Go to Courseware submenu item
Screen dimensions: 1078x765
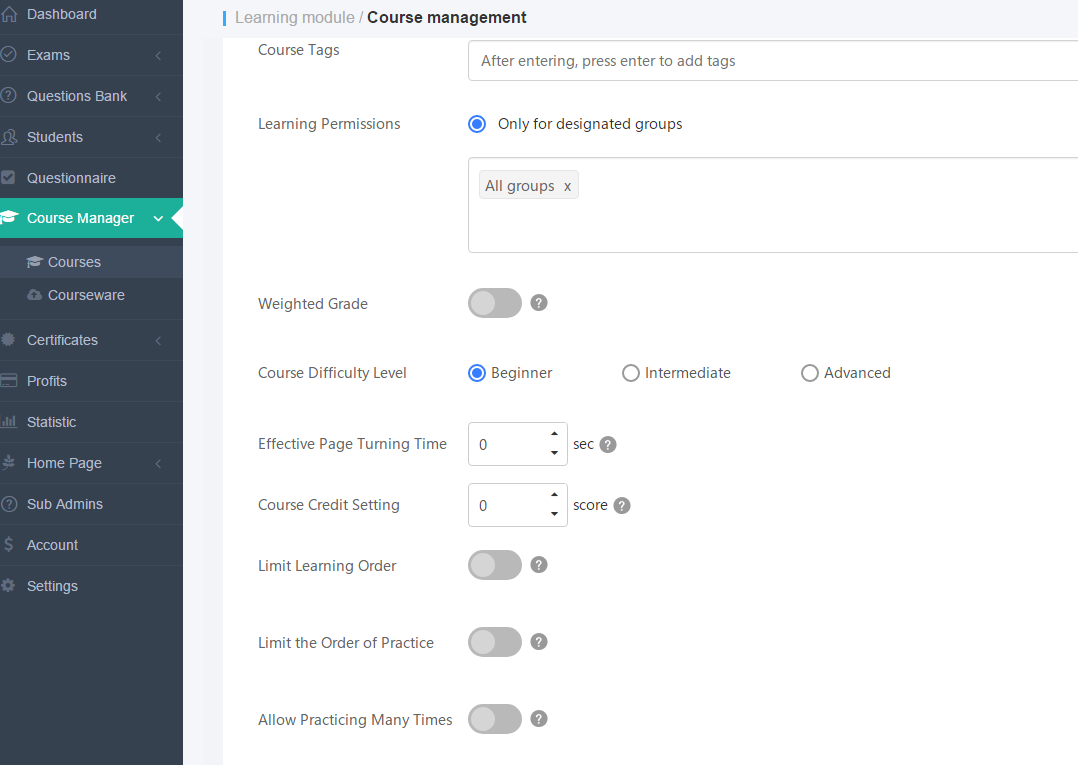(x=91, y=295)
